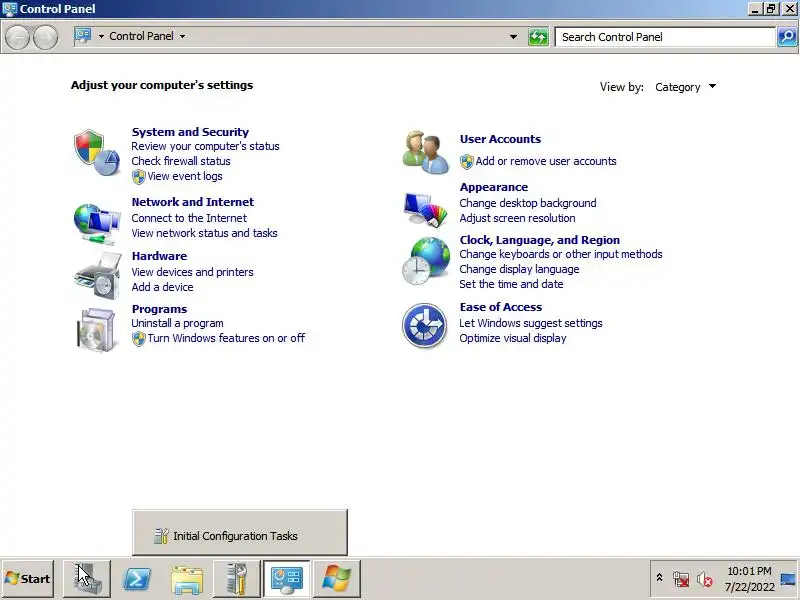The image size is (800, 600).
Task: Open the Programs category
Action: pyautogui.click(x=159, y=309)
